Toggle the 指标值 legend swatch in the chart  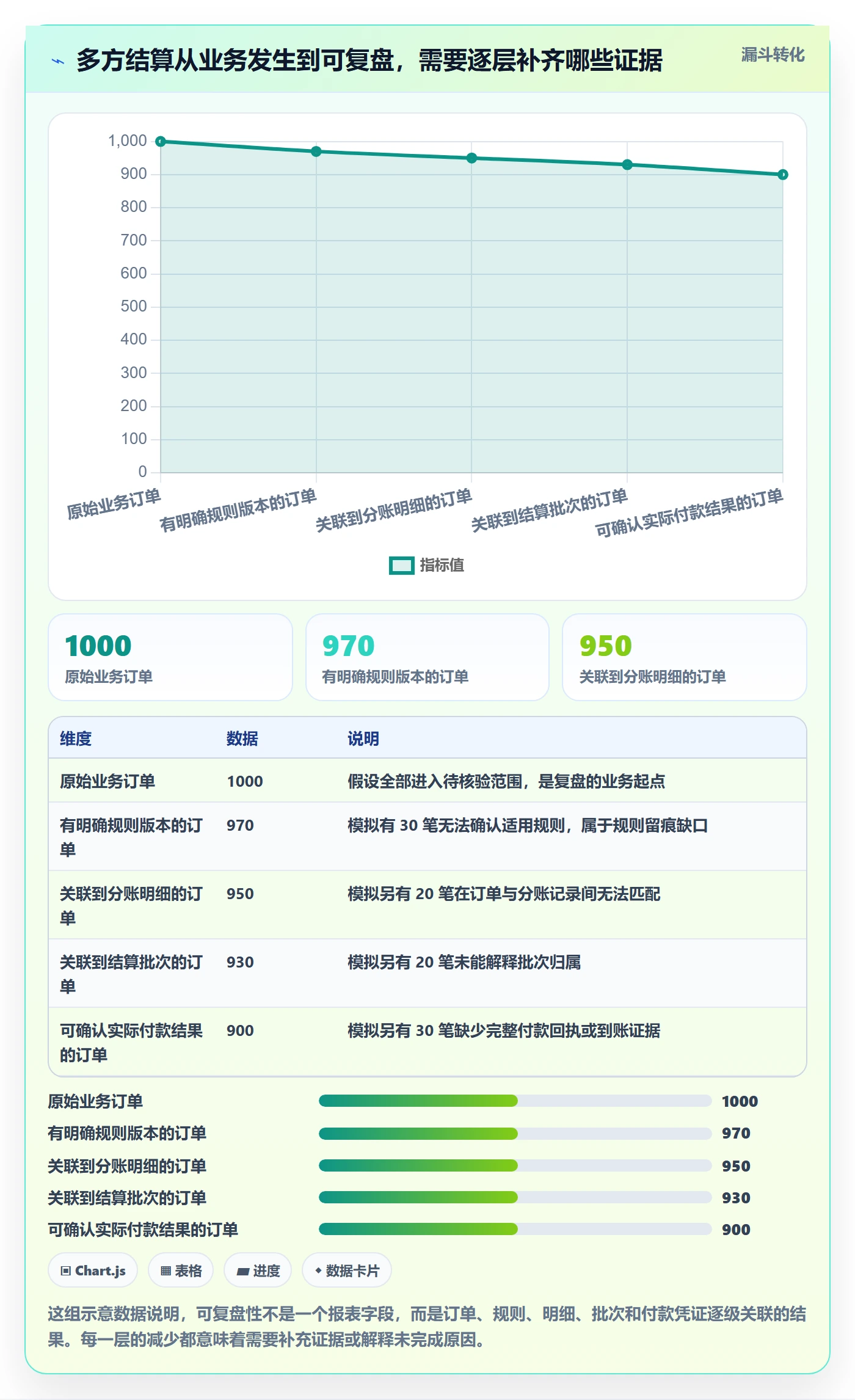point(402,566)
